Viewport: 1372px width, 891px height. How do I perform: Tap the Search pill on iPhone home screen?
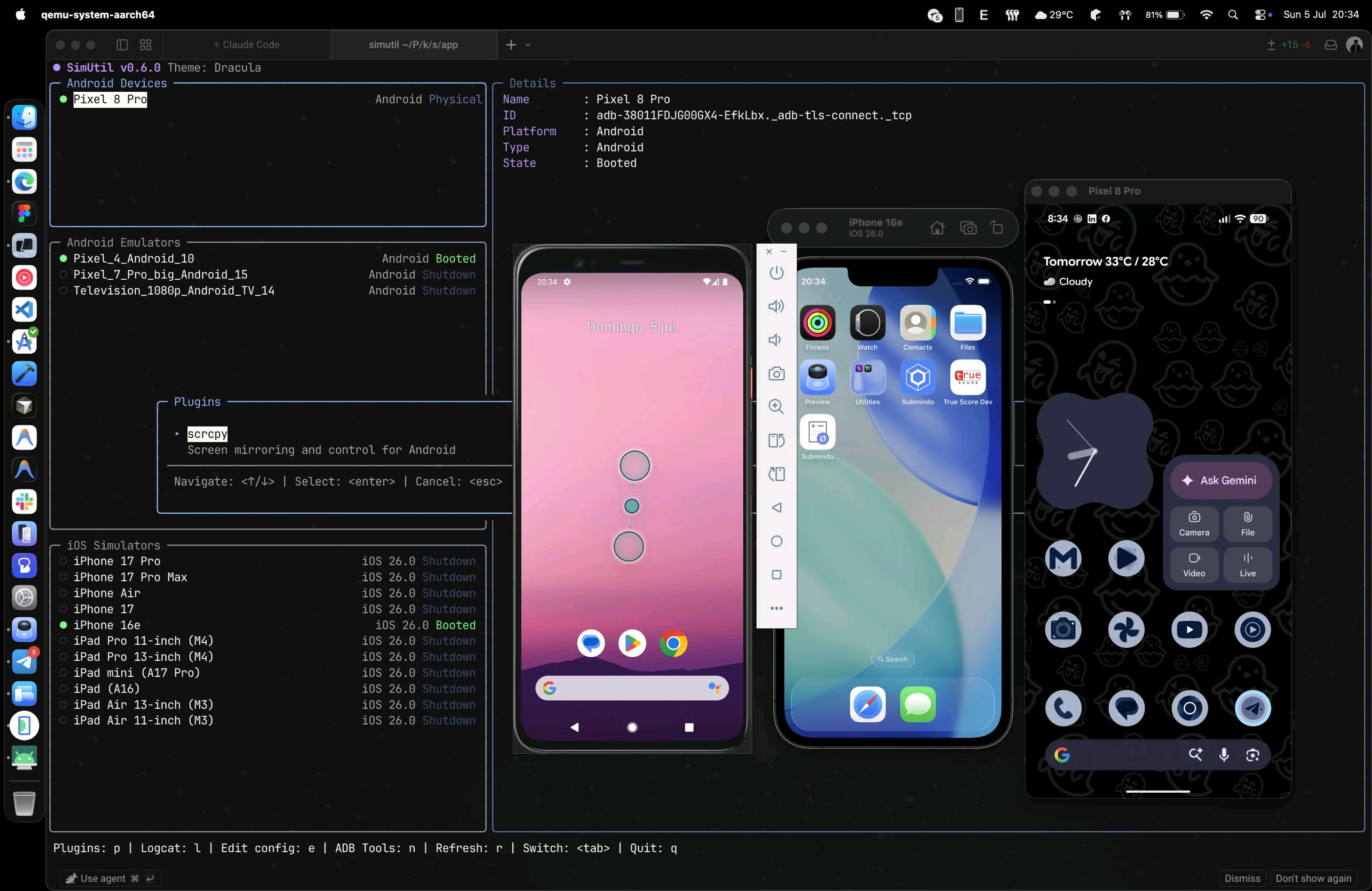pos(892,659)
